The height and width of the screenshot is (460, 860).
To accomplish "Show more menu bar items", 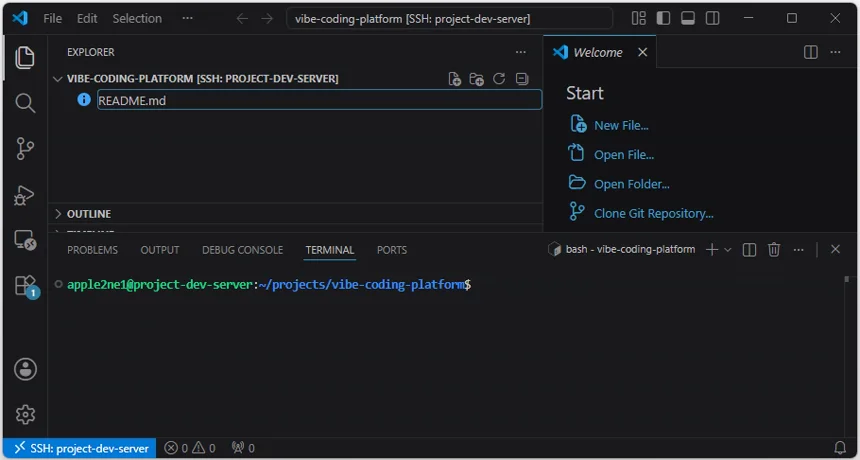I will tap(188, 19).
